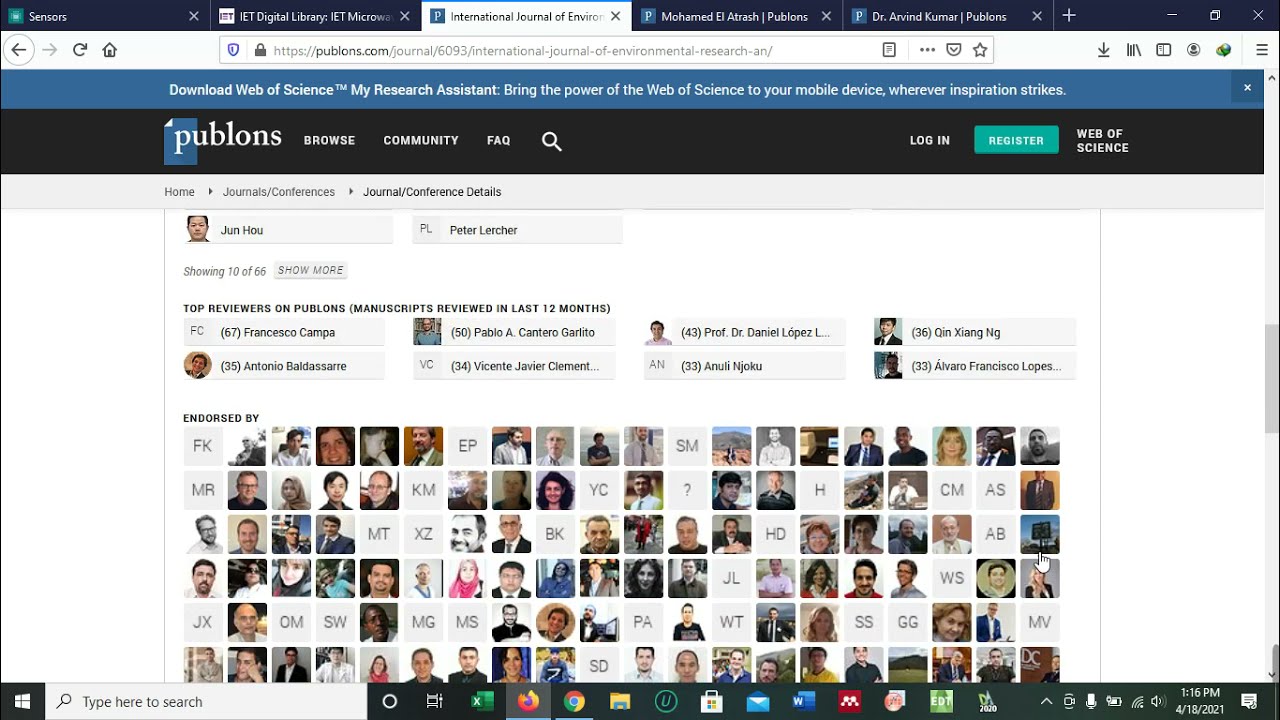Image resolution: width=1280 pixels, height=720 pixels.
Task: Dismiss the Web of Science banner
Action: [x=1247, y=88]
